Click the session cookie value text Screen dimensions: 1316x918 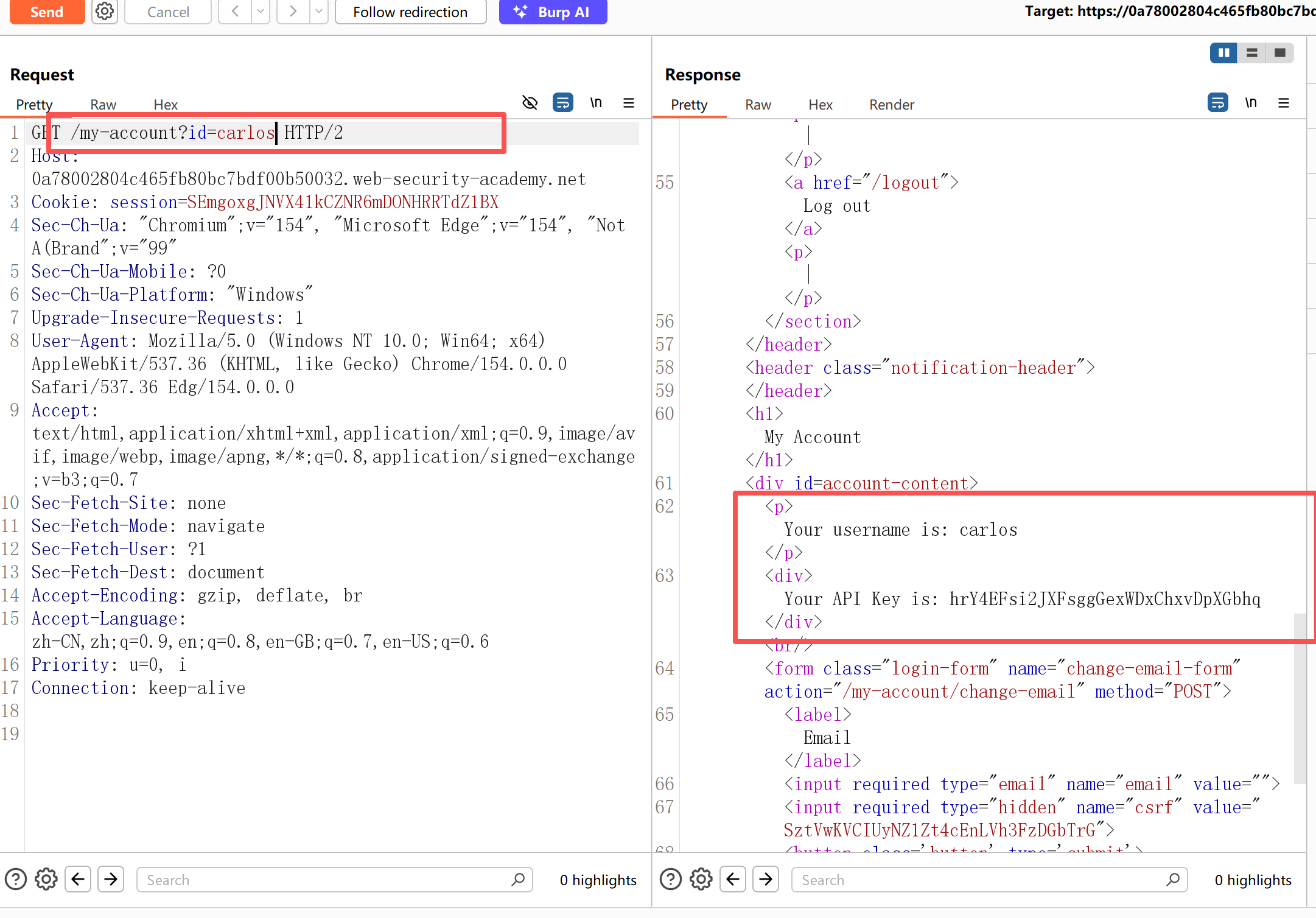343,202
